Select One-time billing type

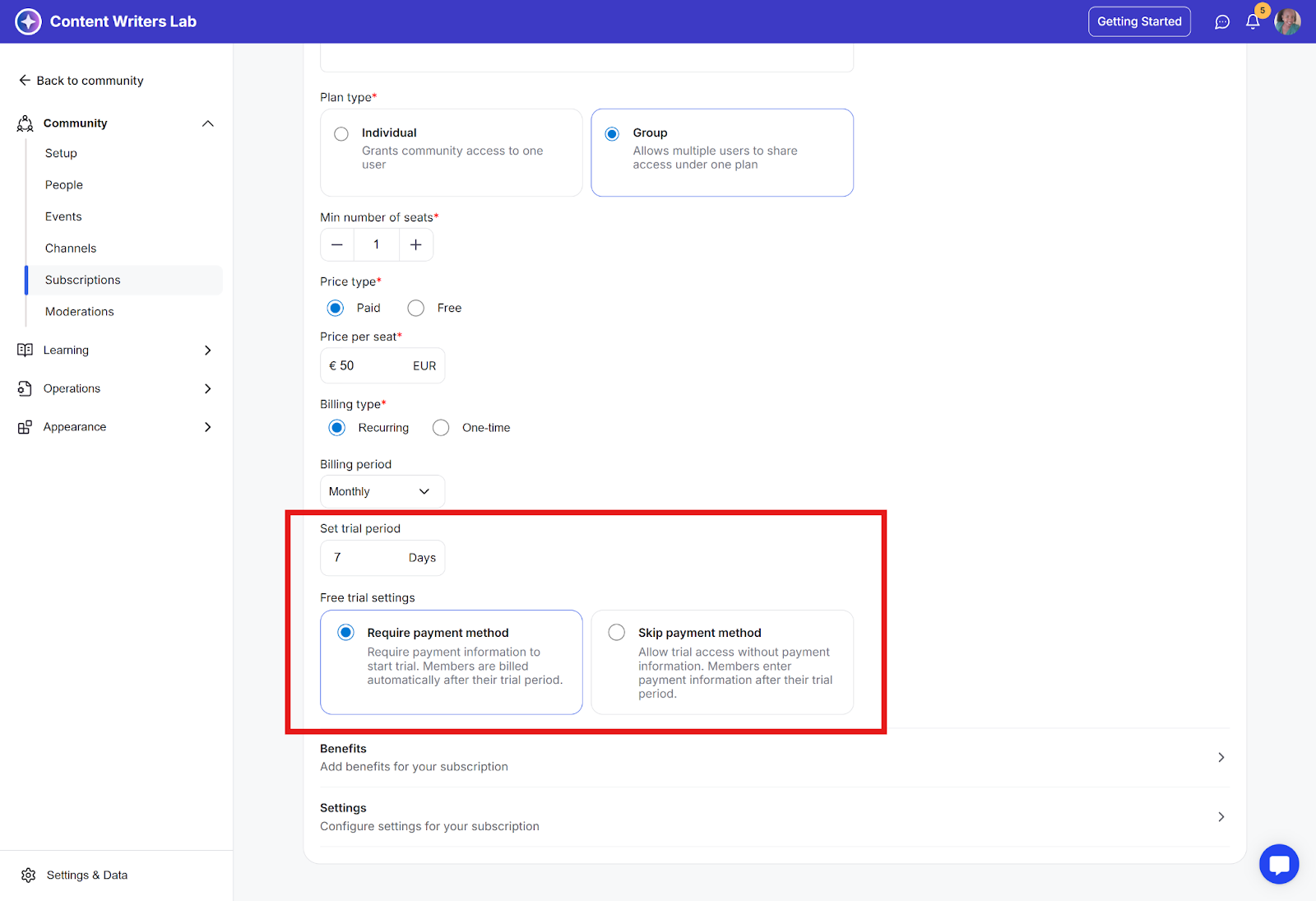tap(441, 428)
